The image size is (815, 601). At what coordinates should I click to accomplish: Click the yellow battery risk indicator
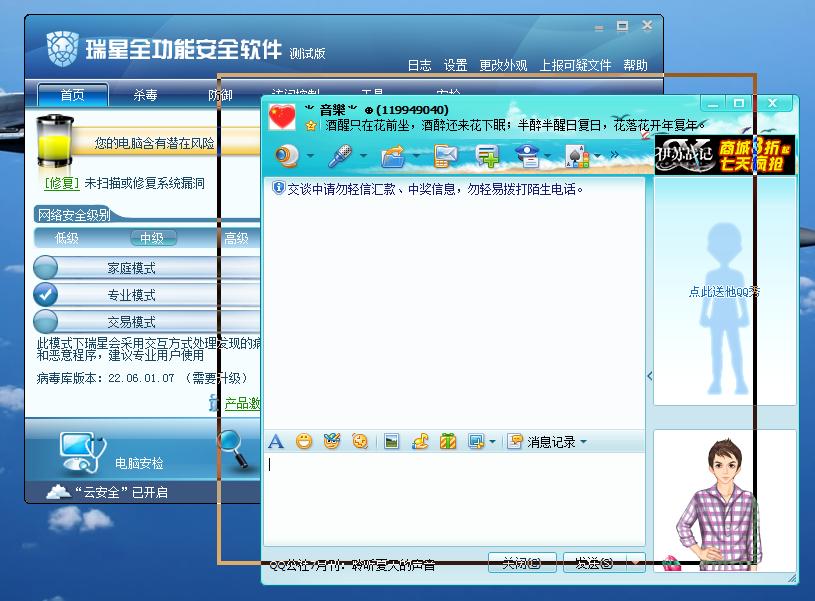coord(55,141)
